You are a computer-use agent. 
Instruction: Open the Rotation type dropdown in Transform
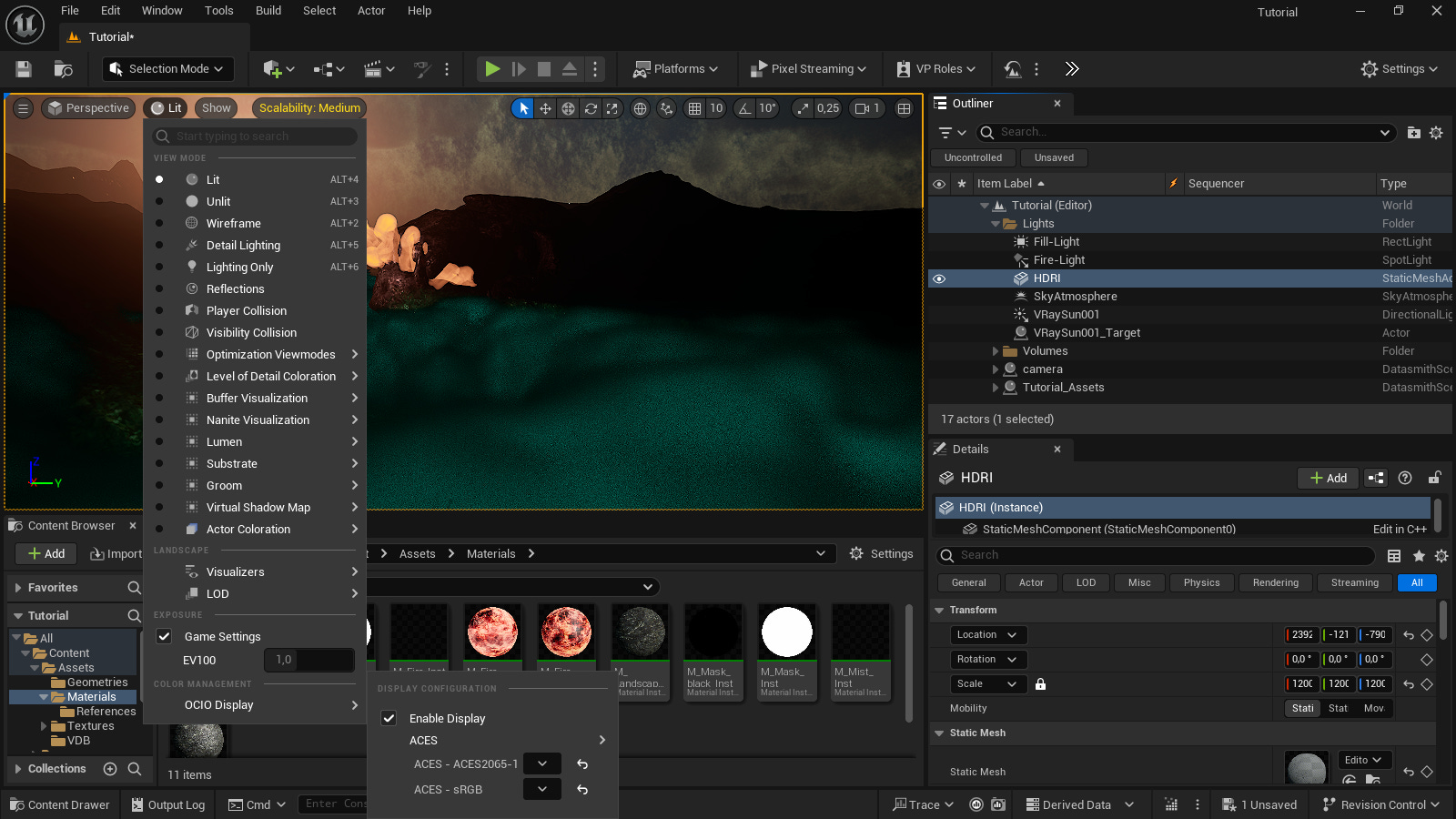click(988, 660)
